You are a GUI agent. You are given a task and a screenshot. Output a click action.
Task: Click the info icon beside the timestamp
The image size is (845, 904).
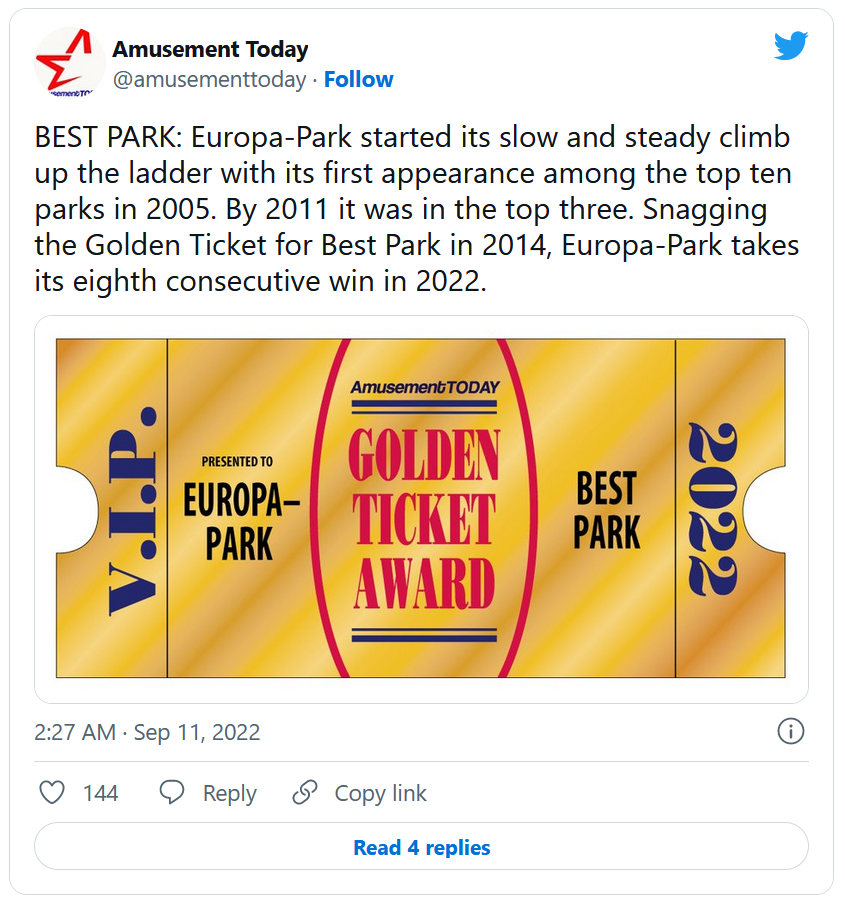click(790, 731)
